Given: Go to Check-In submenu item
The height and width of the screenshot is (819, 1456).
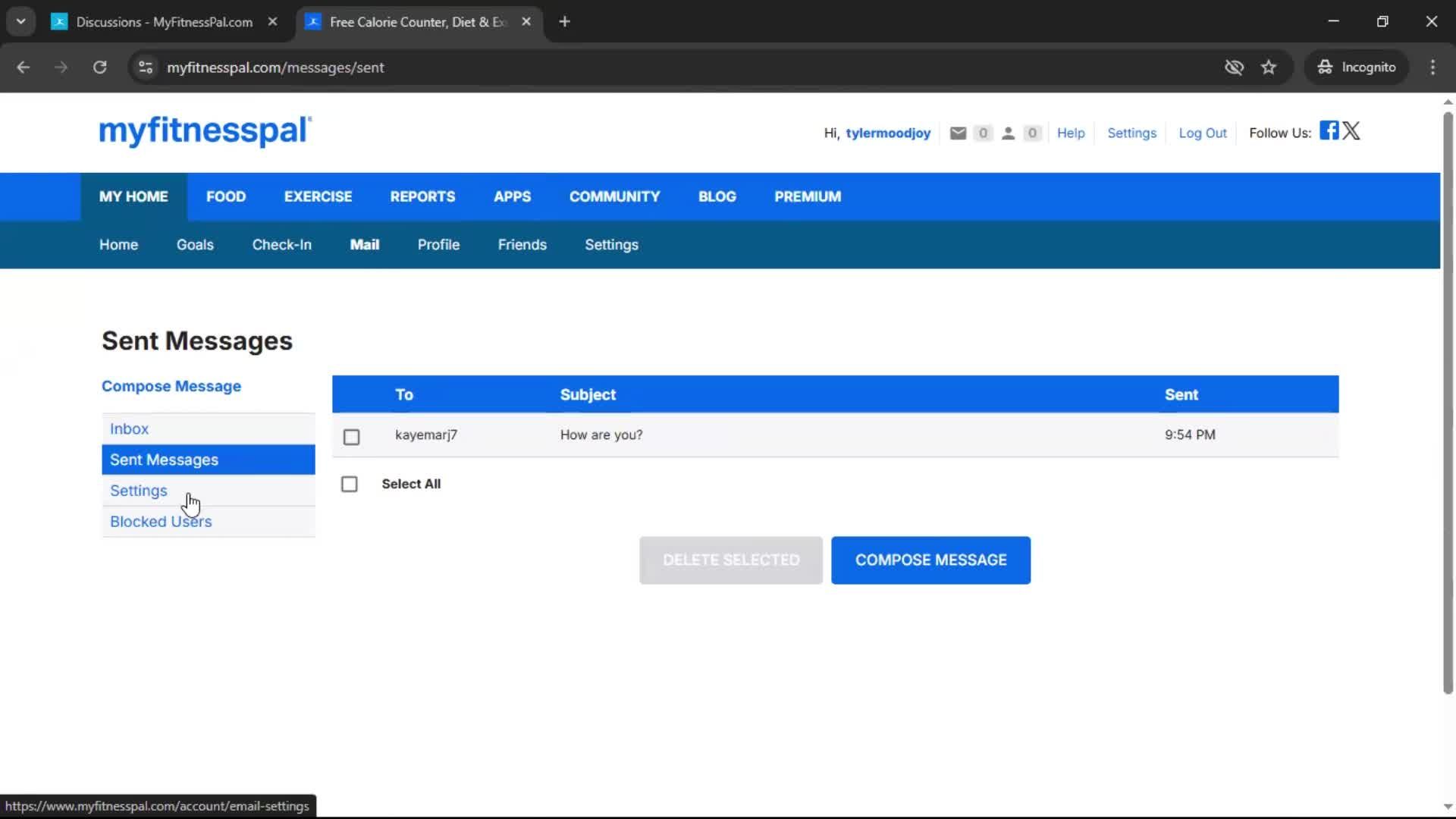Looking at the screenshot, I should 281,245.
